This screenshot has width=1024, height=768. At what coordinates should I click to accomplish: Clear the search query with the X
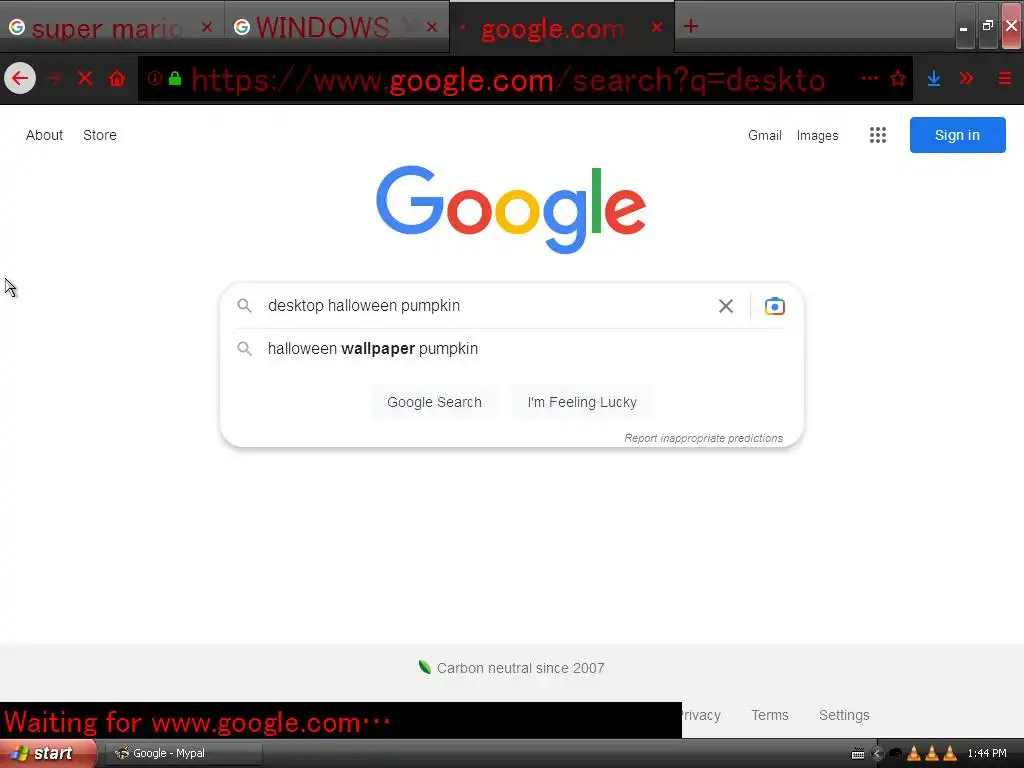pyautogui.click(x=726, y=306)
